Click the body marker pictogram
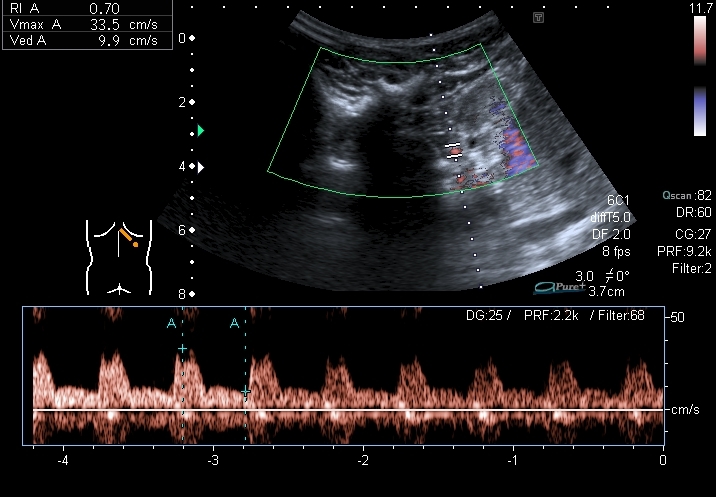Image resolution: width=716 pixels, height=497 pixels. (x=119, y=257)
